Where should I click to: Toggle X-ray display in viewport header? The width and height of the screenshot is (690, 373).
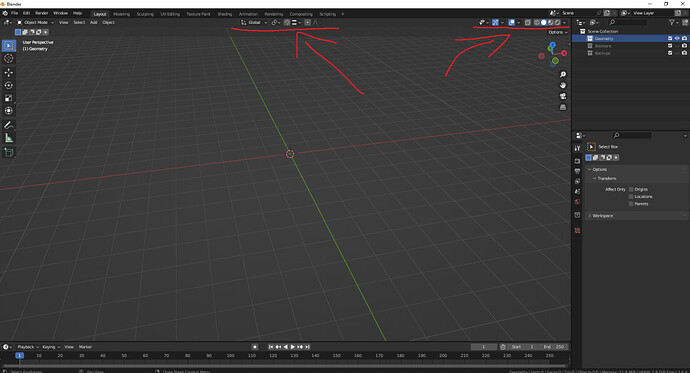(x=528, y=22)
